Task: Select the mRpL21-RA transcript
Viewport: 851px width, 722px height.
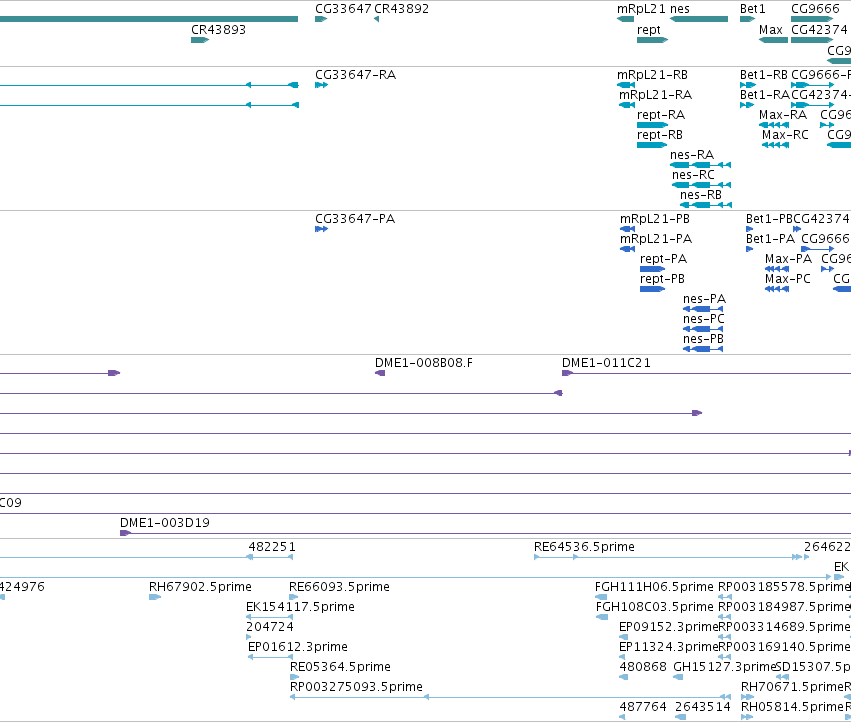Action: pyautogui.click(x=627, y=105)
